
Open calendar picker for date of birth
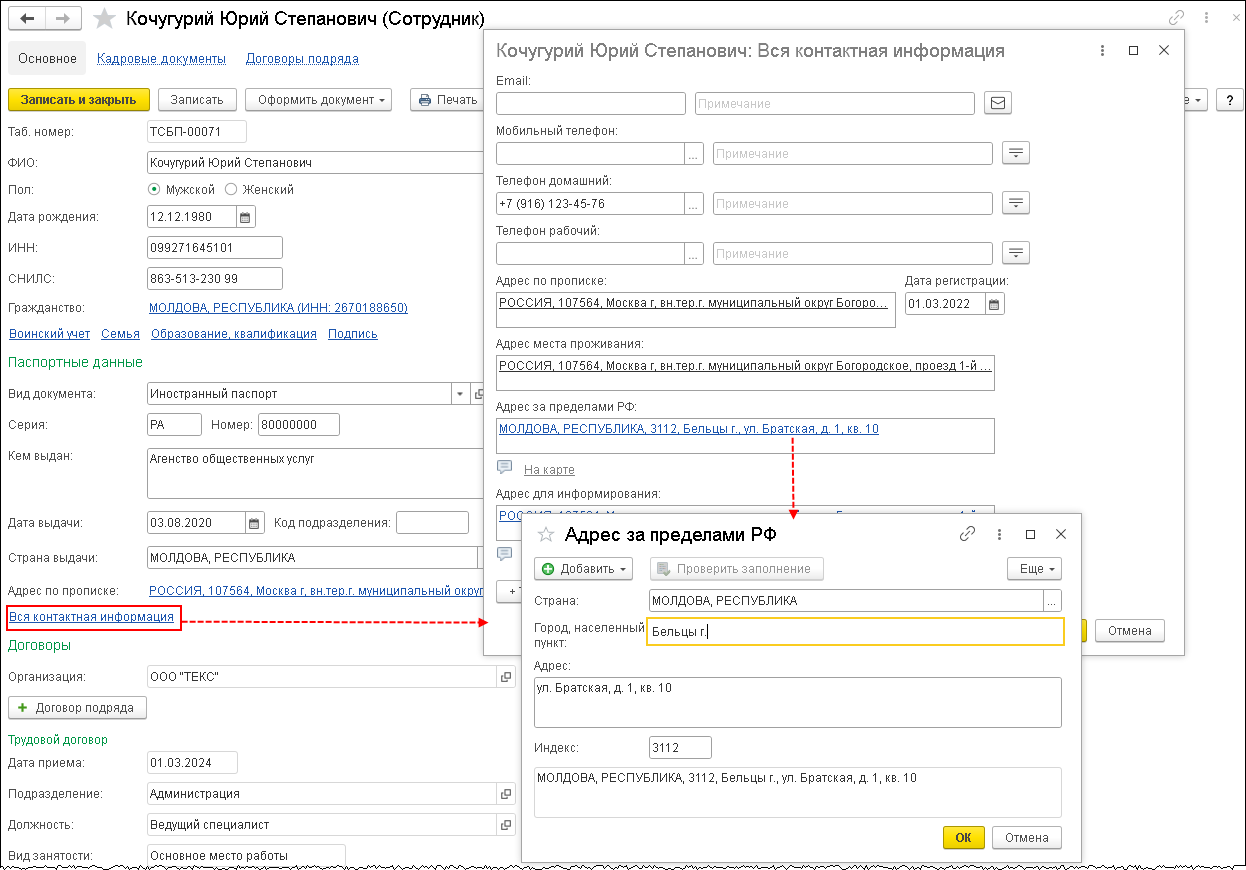(246, 216)
